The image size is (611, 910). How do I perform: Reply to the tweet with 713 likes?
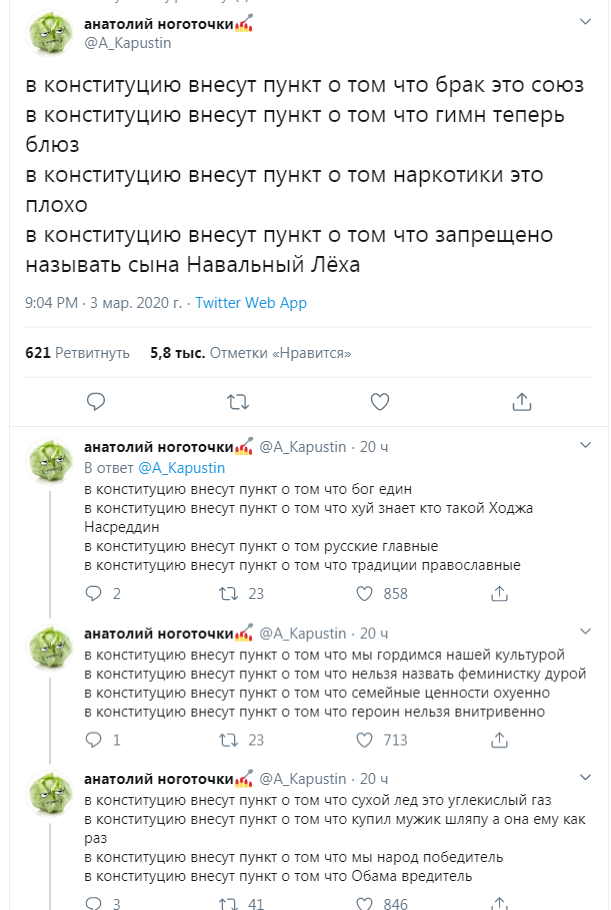tap(93, 740)
